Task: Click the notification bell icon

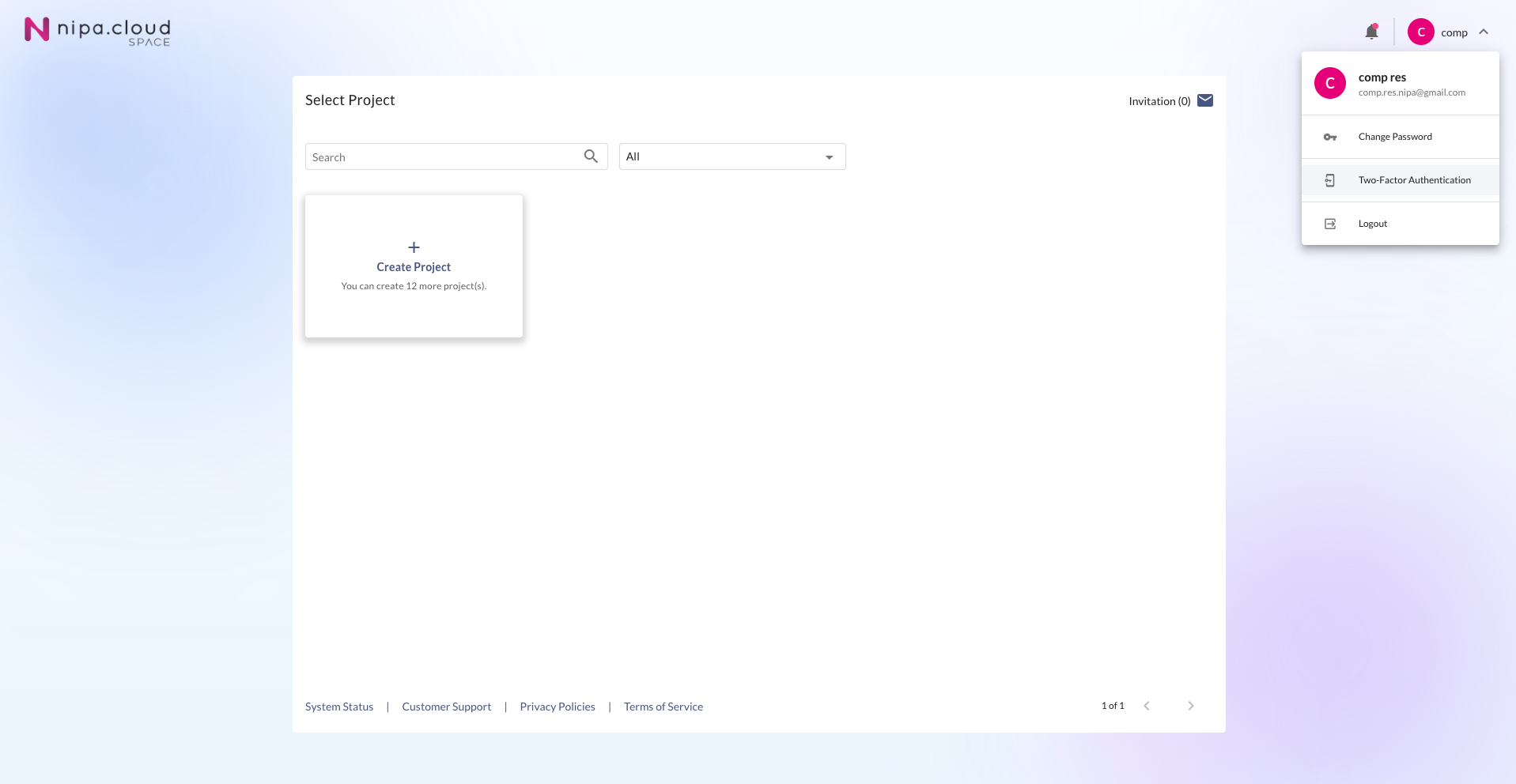Action: 1371,32
